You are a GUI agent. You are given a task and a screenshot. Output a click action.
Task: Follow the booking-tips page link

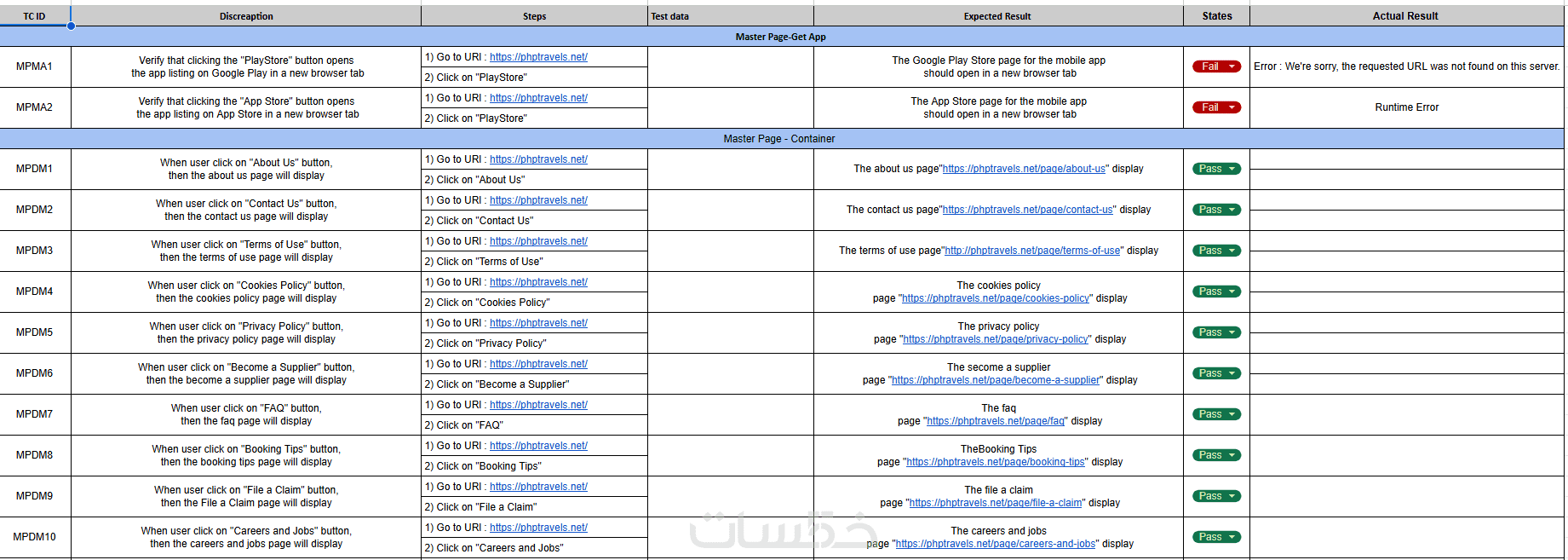(x=996, y=462)
